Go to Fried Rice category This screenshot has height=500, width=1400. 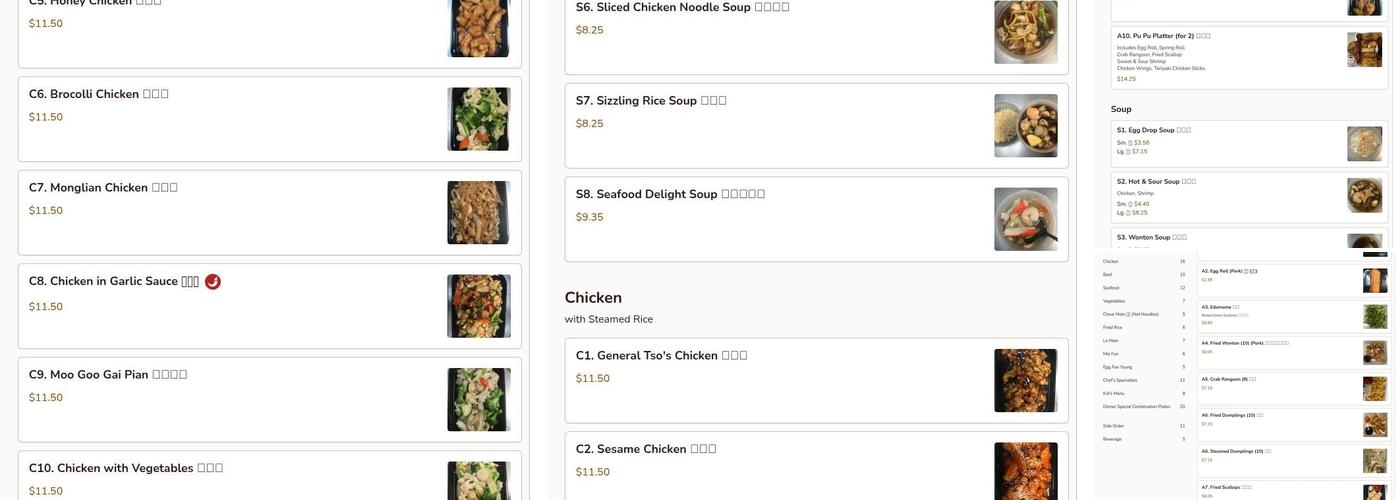(1112, 327)
